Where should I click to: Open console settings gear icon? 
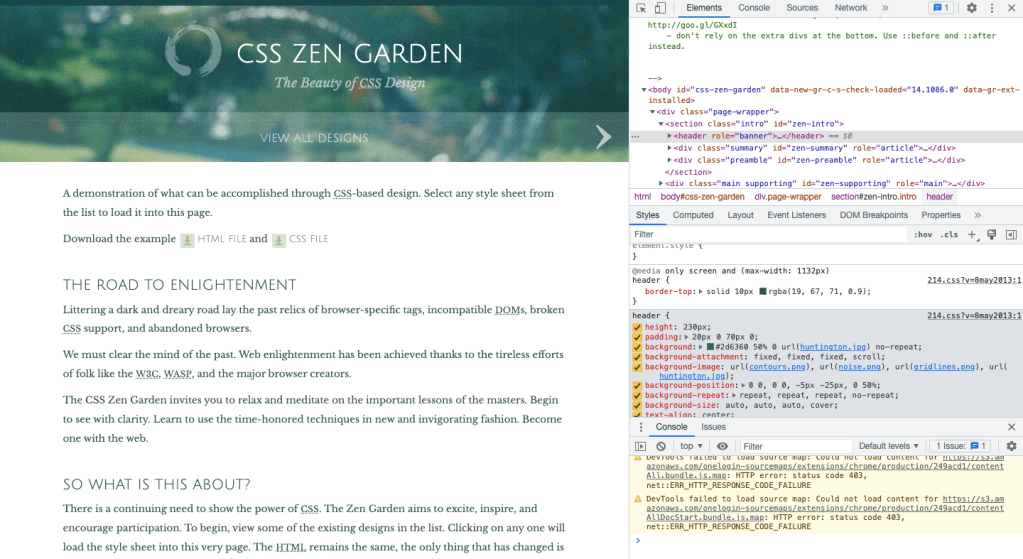pos(1011,446)
